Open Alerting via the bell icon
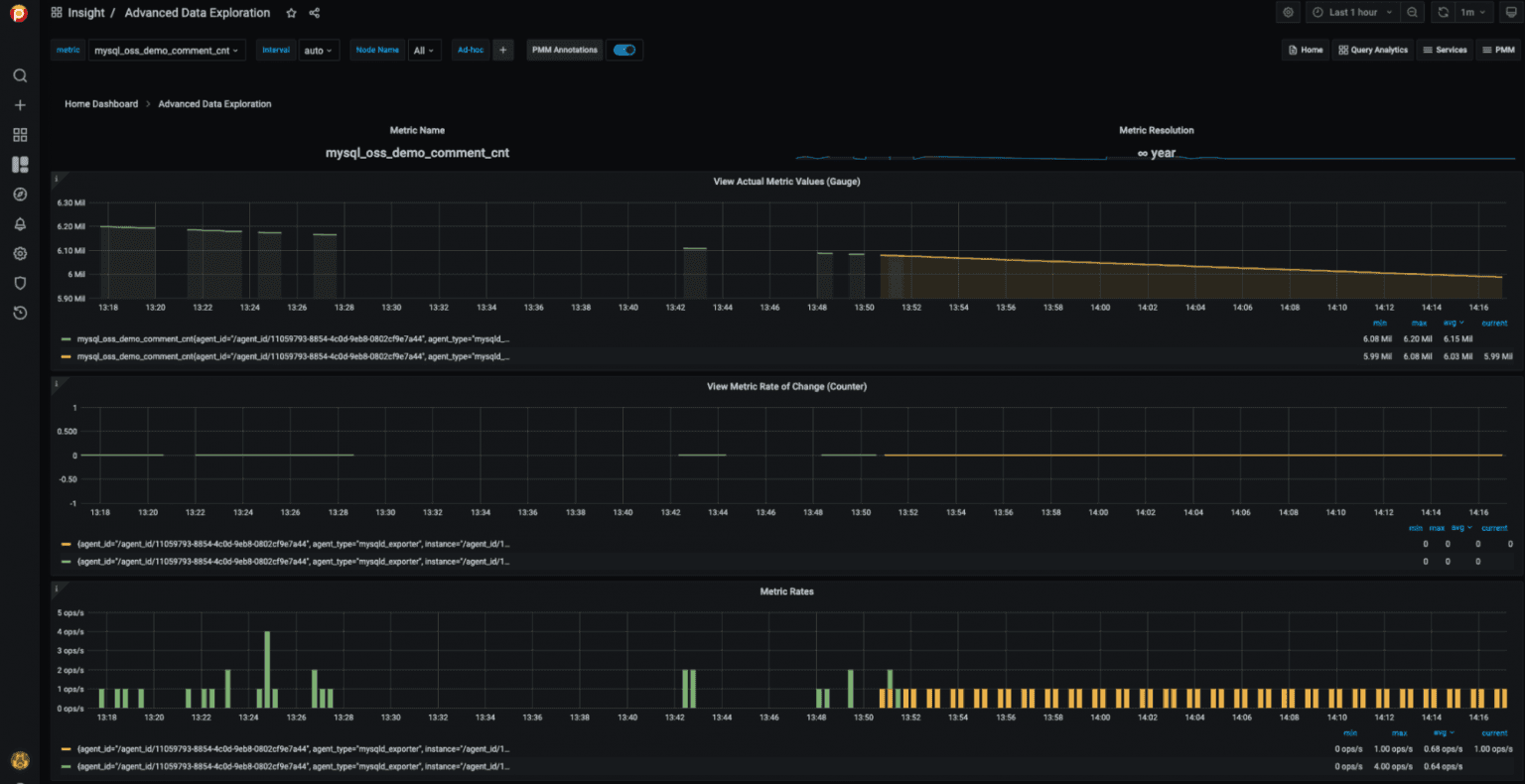This screenshot has width=1525, height=784. (20, 224)
